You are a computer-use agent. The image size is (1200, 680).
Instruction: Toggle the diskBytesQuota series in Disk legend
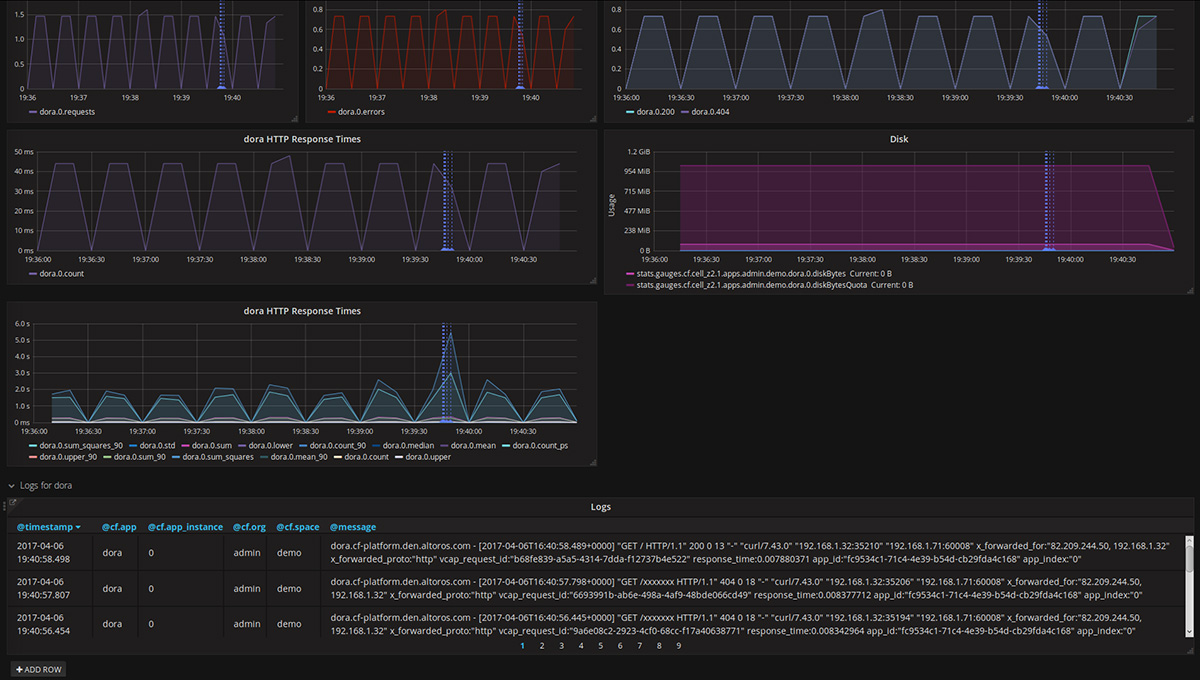tap(752, 285)
